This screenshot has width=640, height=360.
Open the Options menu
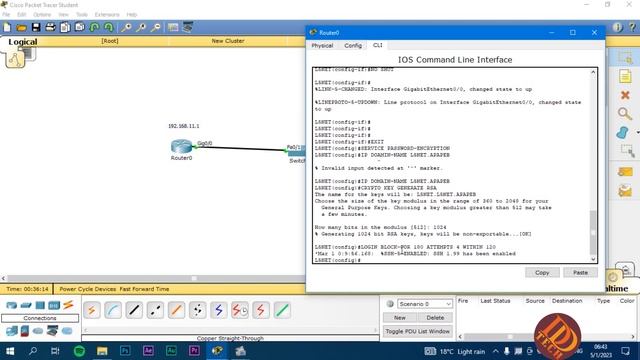tap(42, 14)
